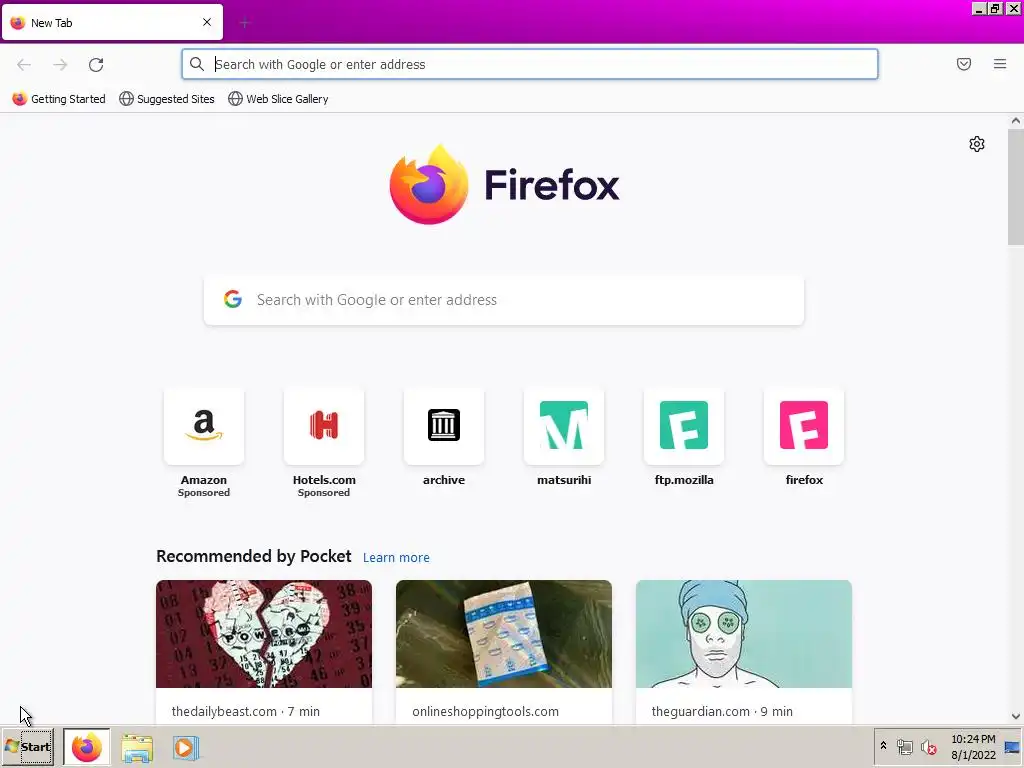Click scrollbar down arrow

[x=1016, y=716]
